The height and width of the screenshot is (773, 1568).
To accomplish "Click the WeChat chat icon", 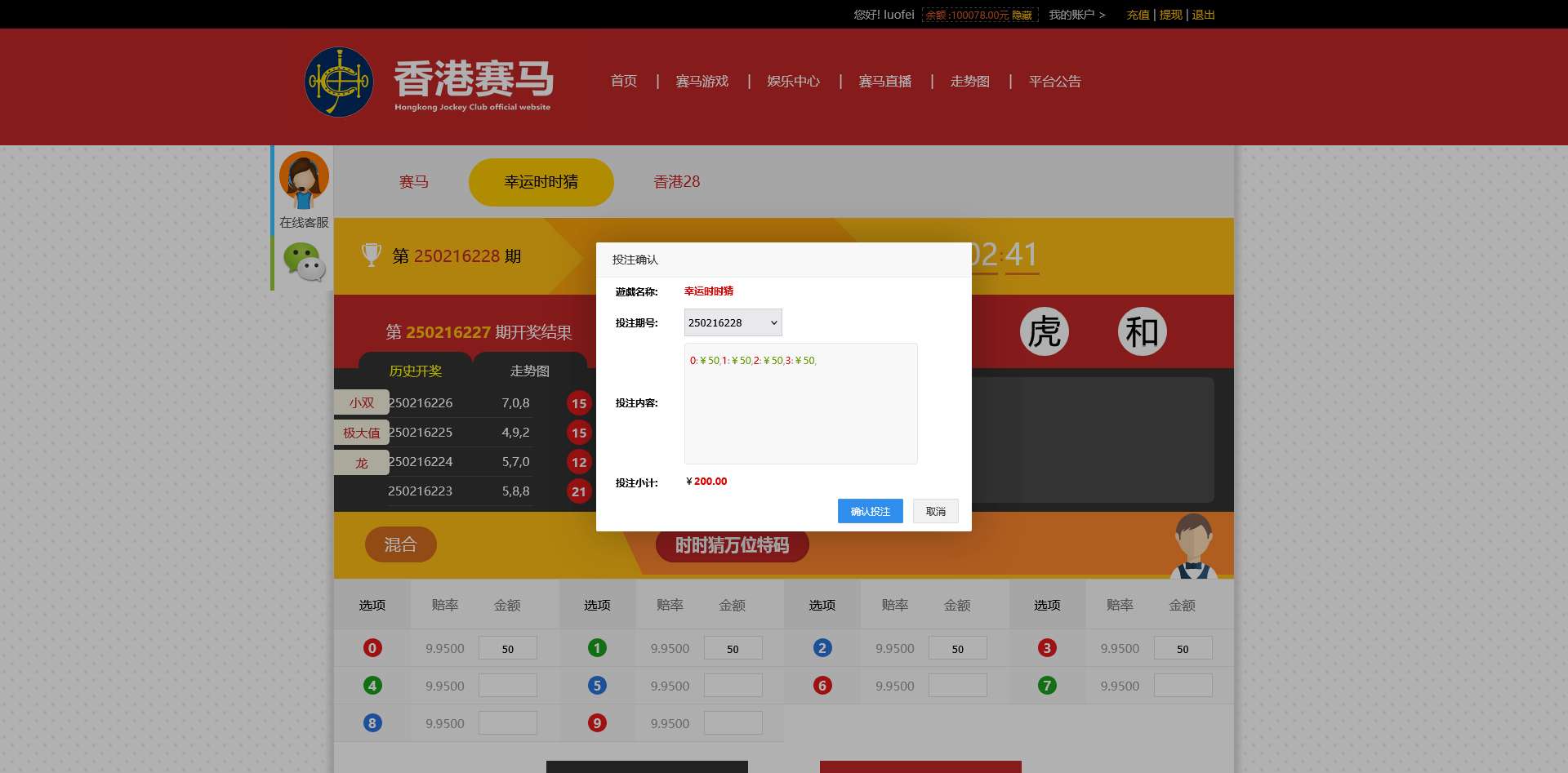I will (x=304, y=262).
